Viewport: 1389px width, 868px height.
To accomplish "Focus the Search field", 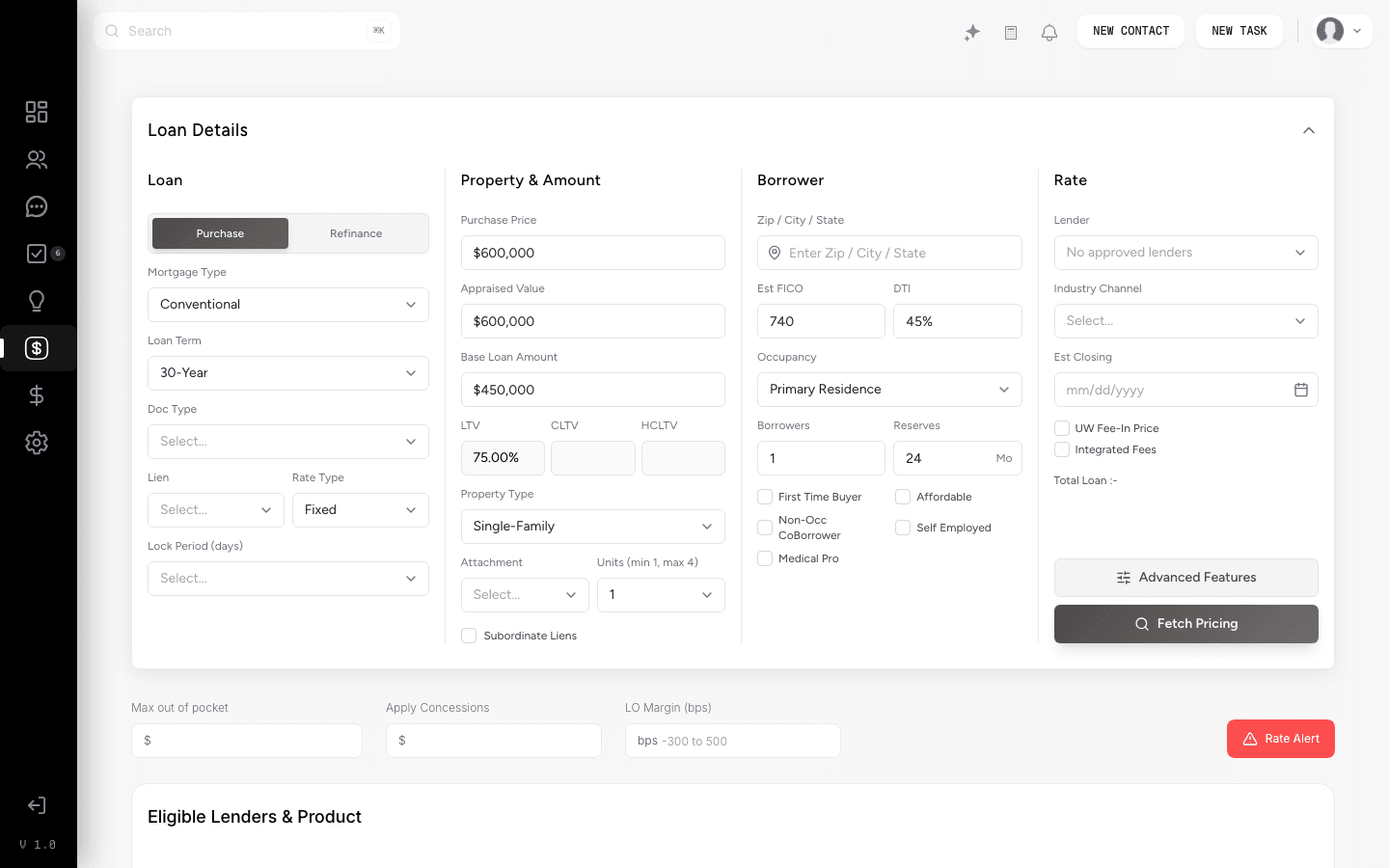I will 247,31.
